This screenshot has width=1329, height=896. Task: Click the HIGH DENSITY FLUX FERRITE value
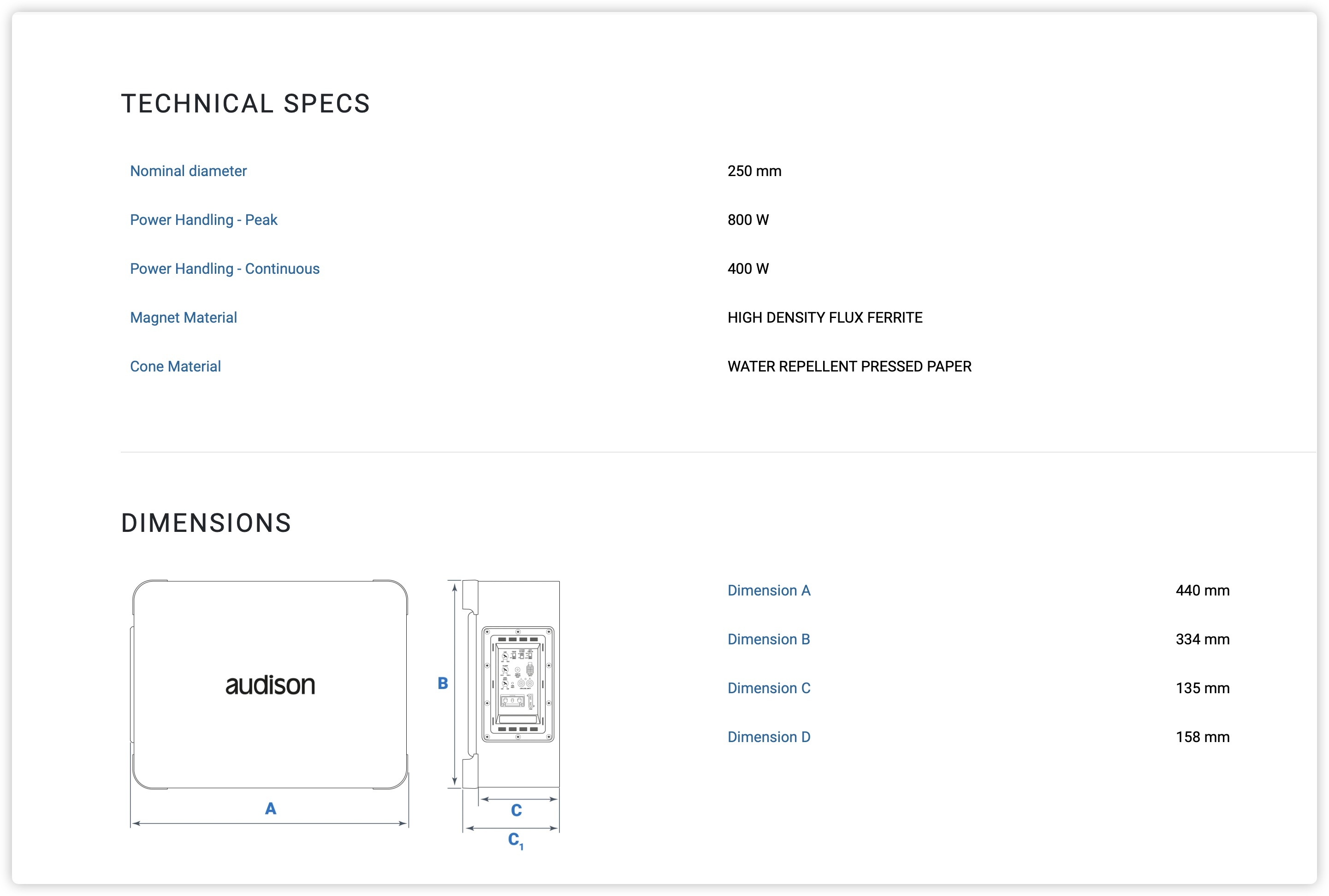[825, 318]
